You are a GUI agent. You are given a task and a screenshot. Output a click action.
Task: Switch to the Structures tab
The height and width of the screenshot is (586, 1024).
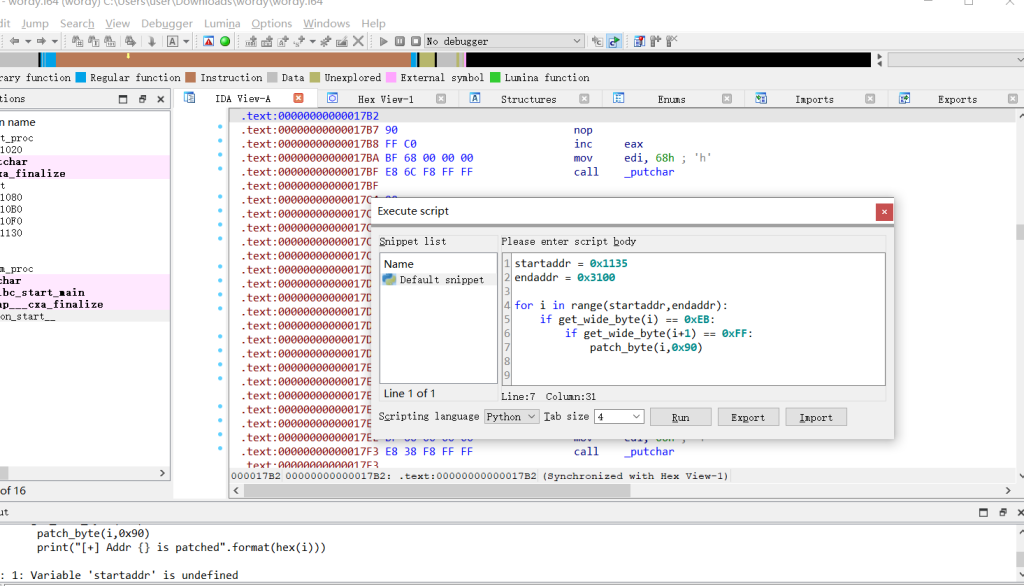point(528,99)
